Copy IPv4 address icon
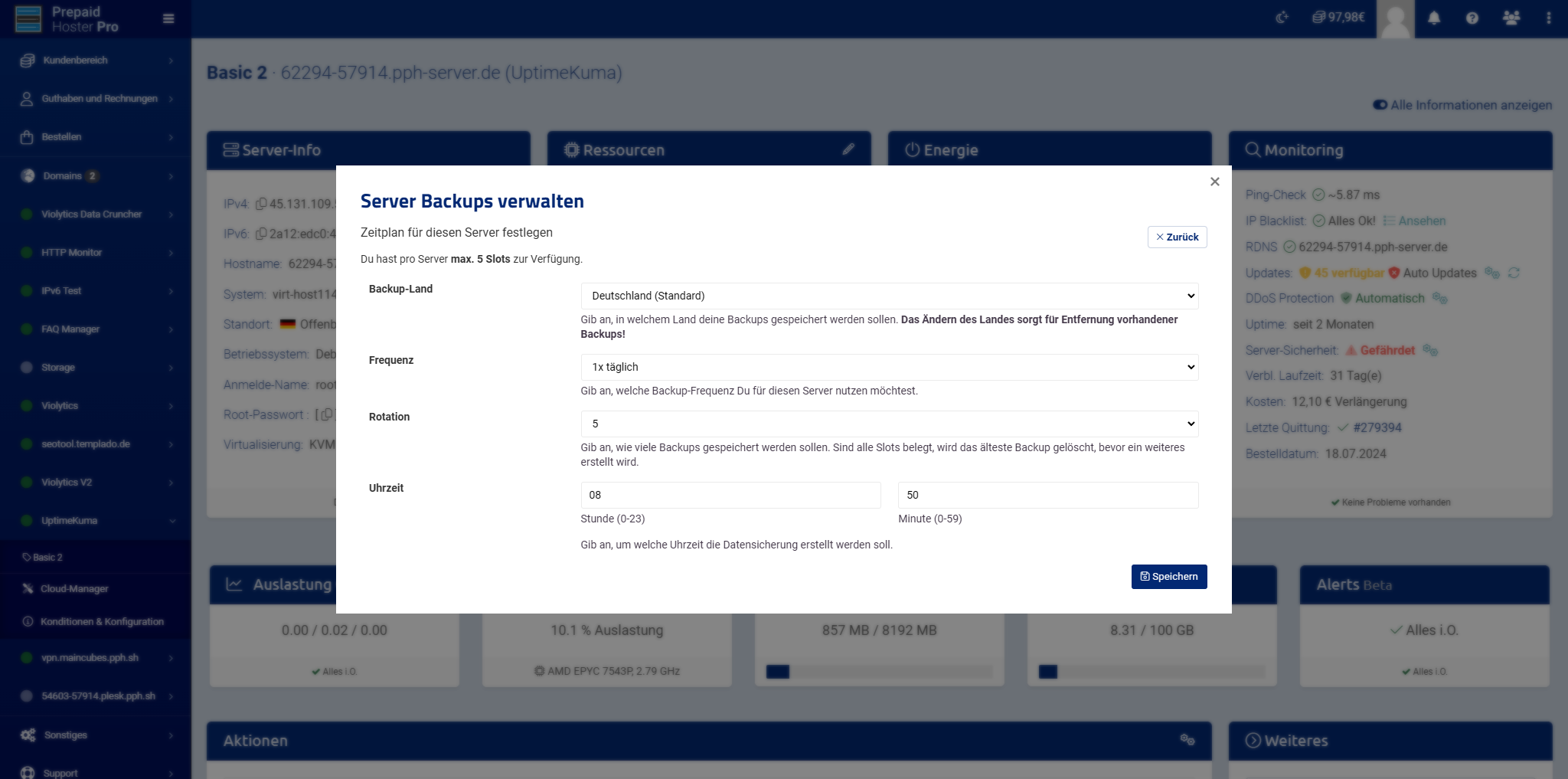 click(x=260, y=204)
